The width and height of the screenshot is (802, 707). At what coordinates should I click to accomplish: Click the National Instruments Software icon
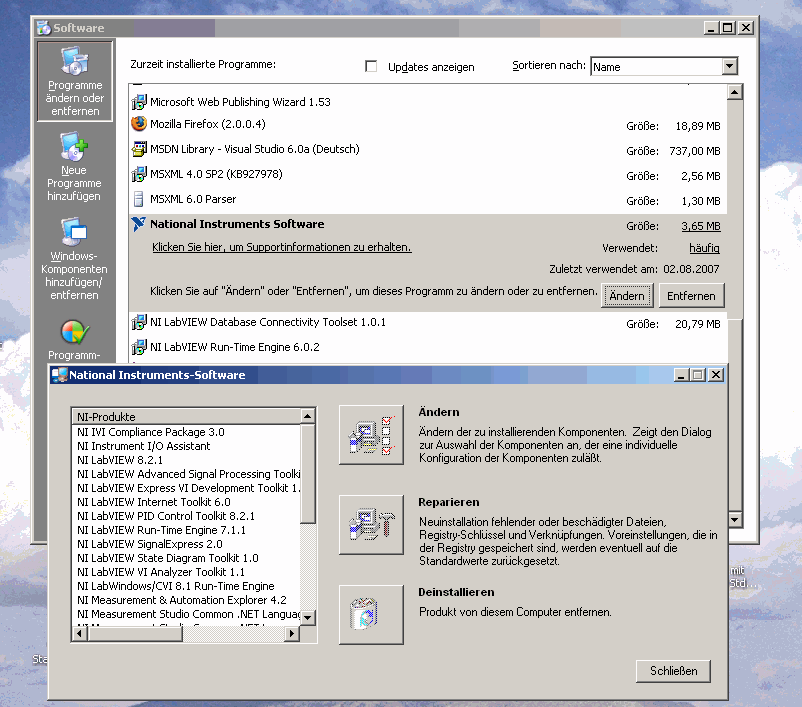(x=139, y=224)
